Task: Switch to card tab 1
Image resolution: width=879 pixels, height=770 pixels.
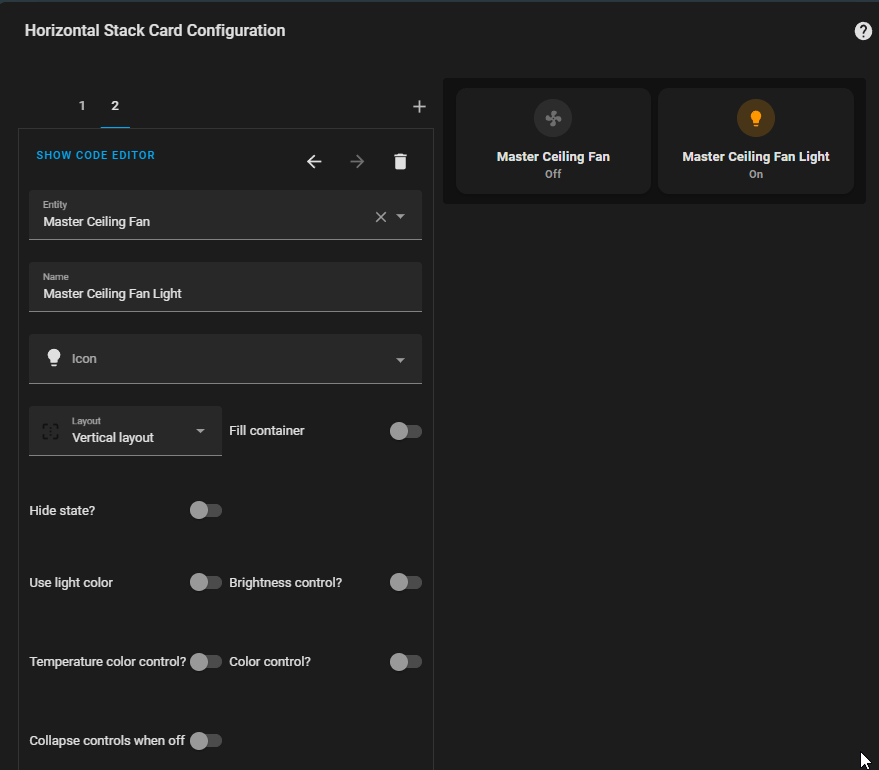Action: (82, 106)
